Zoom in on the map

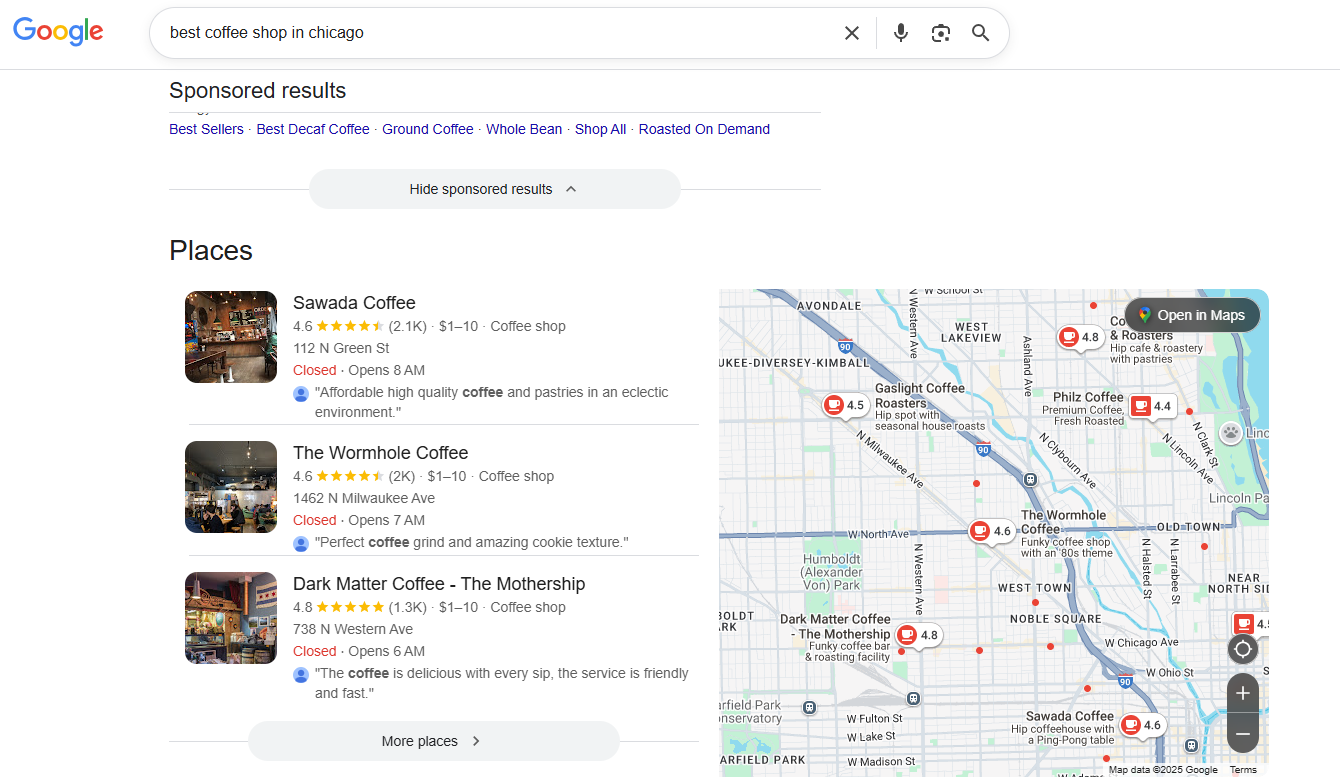click(x=1243, y=693)
